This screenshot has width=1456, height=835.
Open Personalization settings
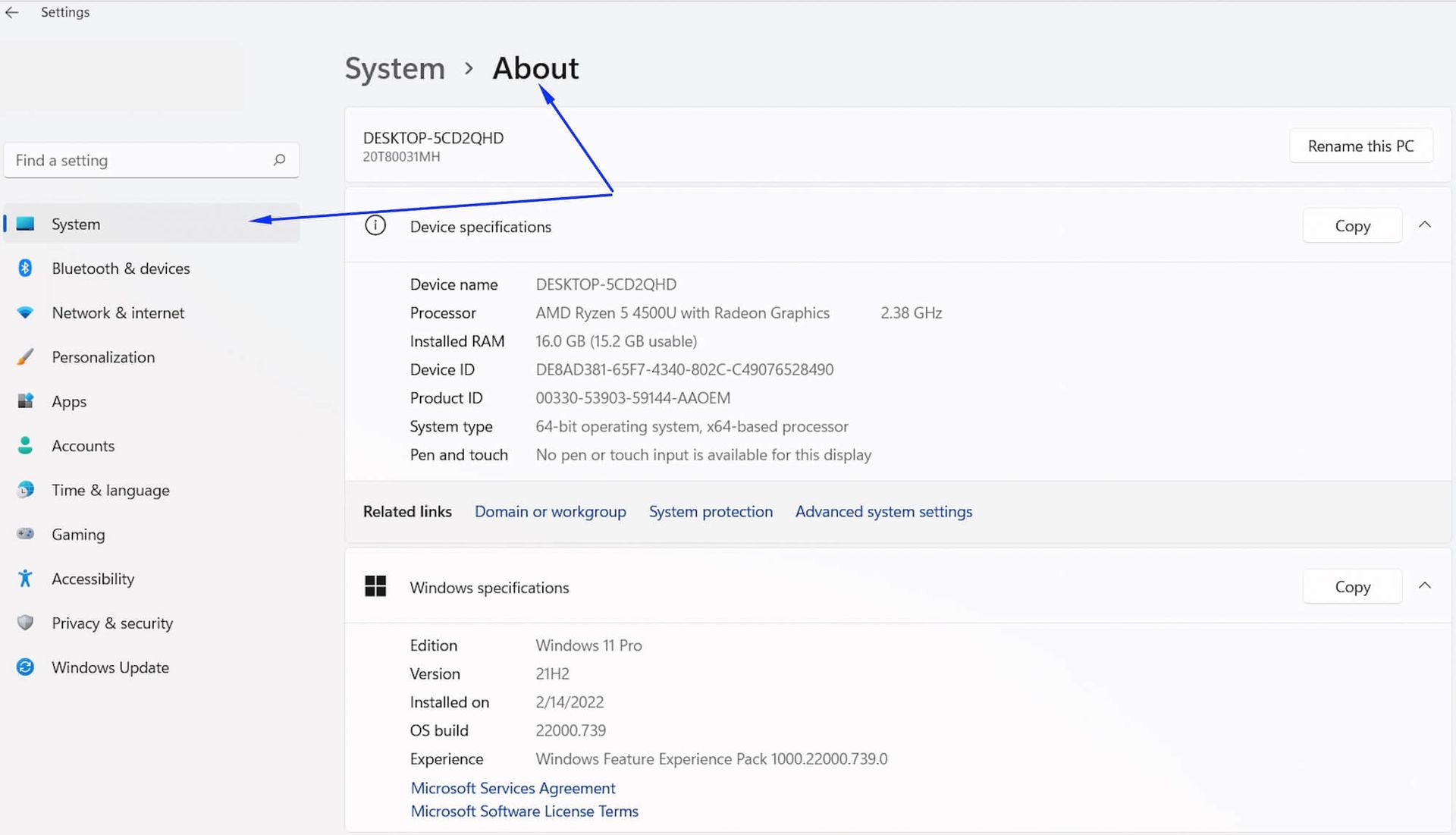[x=152, y=356]
